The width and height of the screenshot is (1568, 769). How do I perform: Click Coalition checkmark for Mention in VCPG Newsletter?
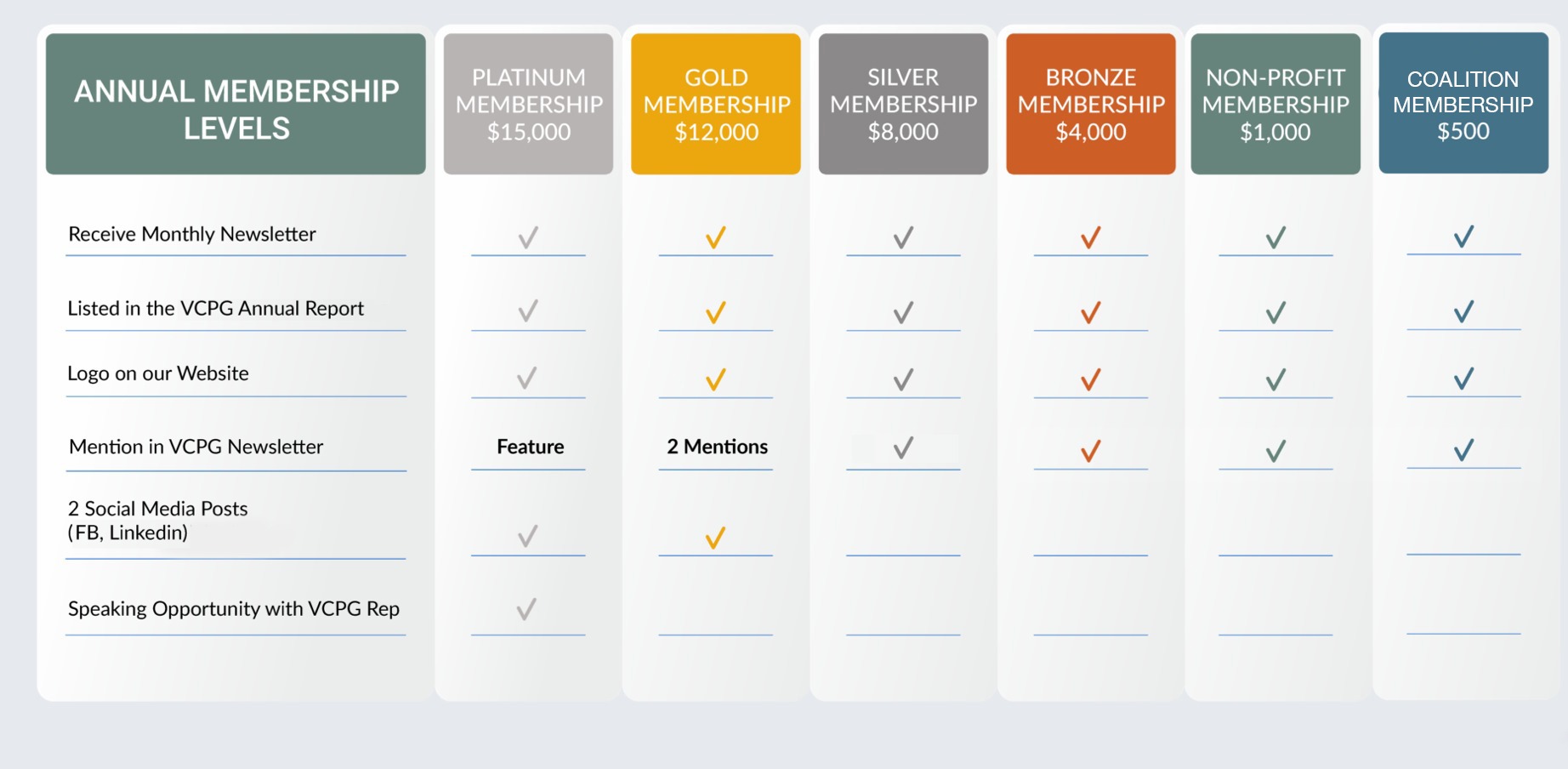[1463, 449]
